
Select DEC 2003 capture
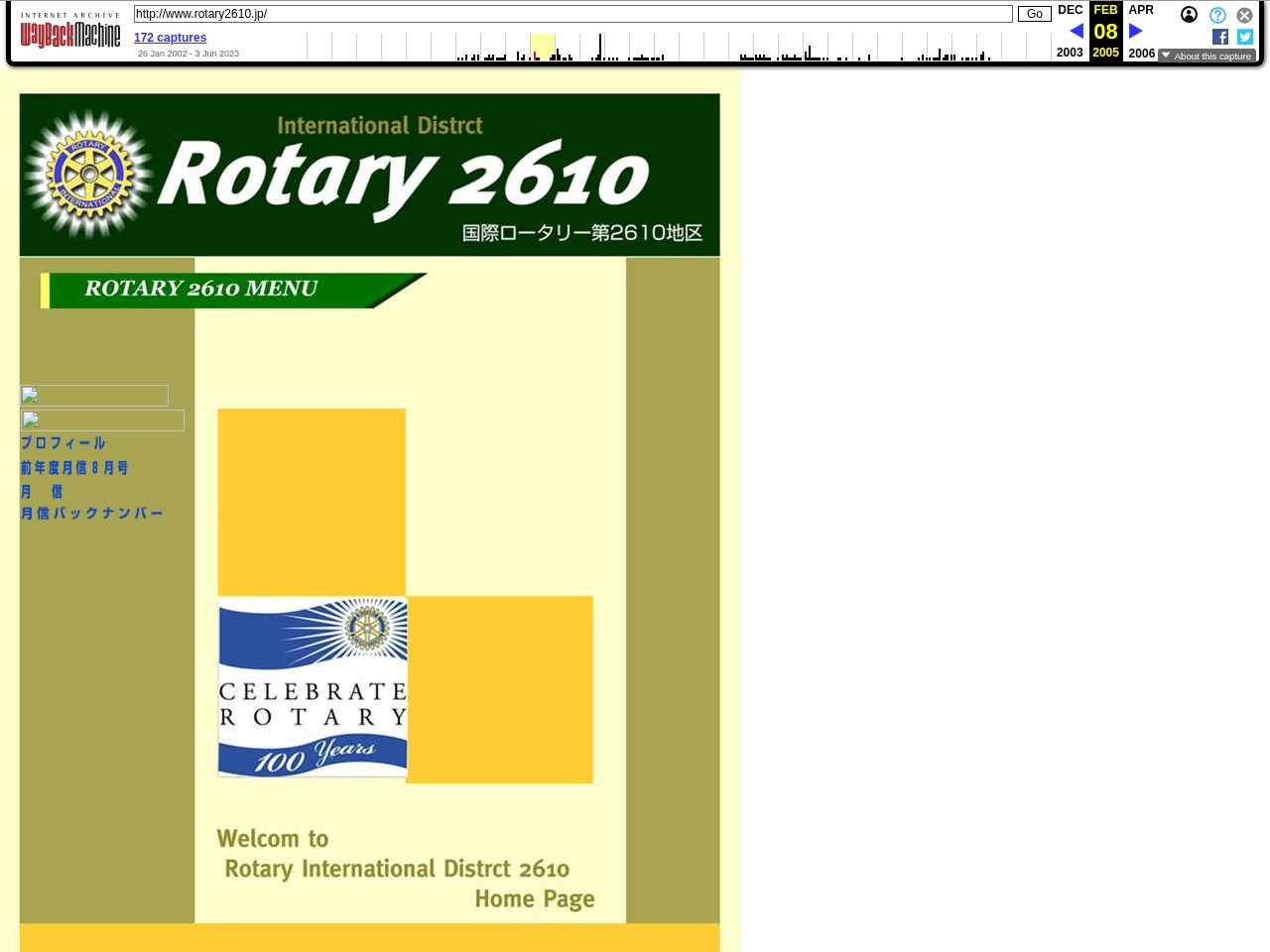point(1070,11)
